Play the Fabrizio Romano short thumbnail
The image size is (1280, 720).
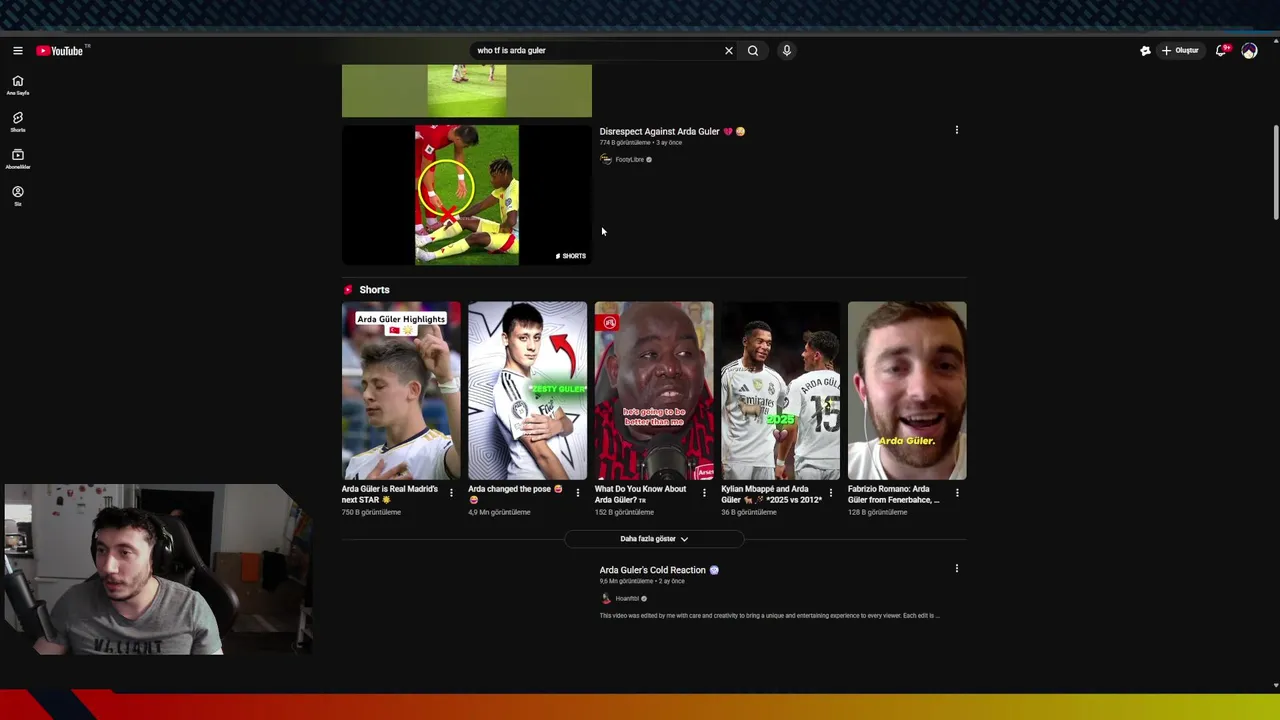(907, 391)
